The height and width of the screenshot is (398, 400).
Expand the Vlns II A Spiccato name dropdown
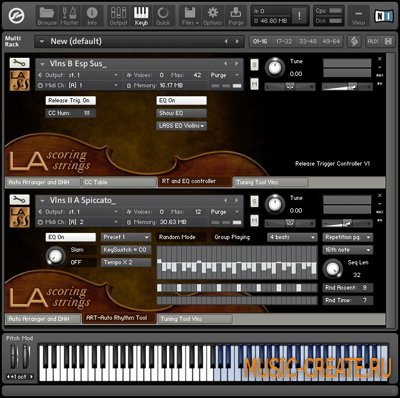point(43,200)
